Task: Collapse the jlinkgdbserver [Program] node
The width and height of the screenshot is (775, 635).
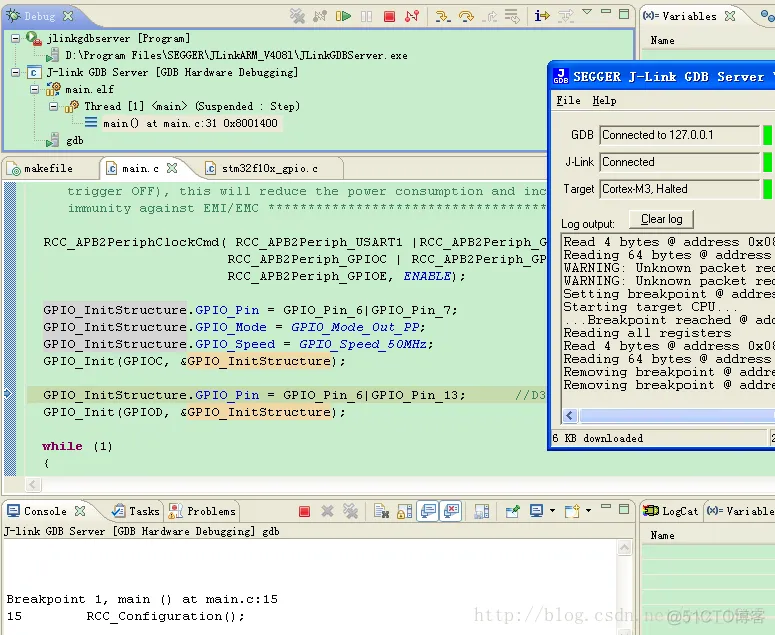Action: click(16, 39)
